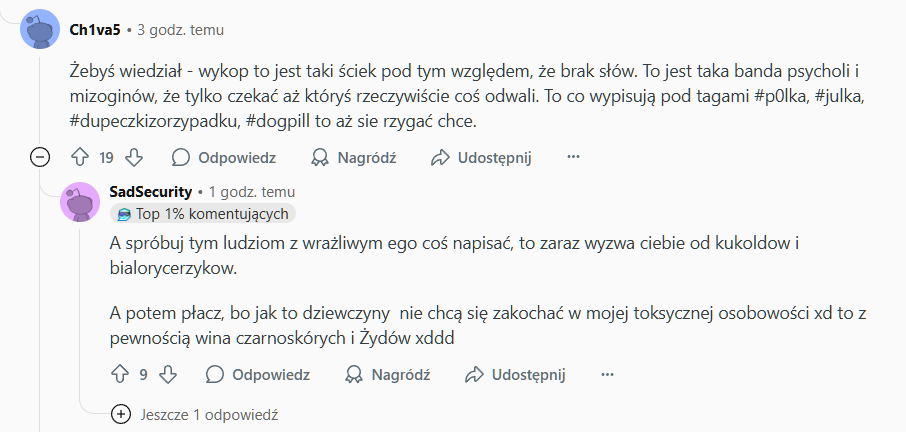Click the "3 godz. temu" comment timestamp
The width and height of the screenshot is (906, 432).
pyautogui.click(x=180, y=30)
